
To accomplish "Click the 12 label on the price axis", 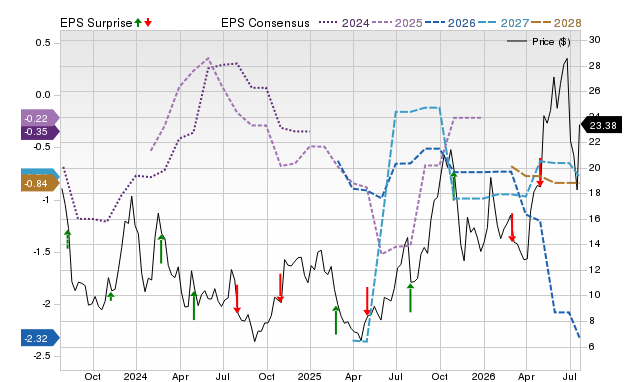I will (595, 270).
